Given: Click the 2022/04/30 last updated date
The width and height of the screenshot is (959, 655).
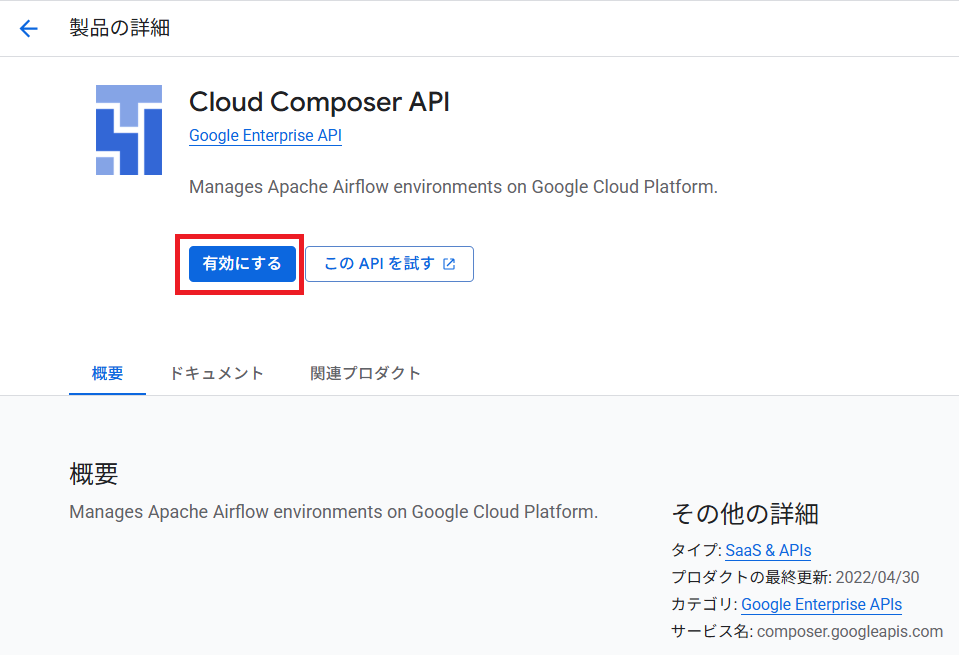Looking at the screenshot, I should (x=878, y=577).
